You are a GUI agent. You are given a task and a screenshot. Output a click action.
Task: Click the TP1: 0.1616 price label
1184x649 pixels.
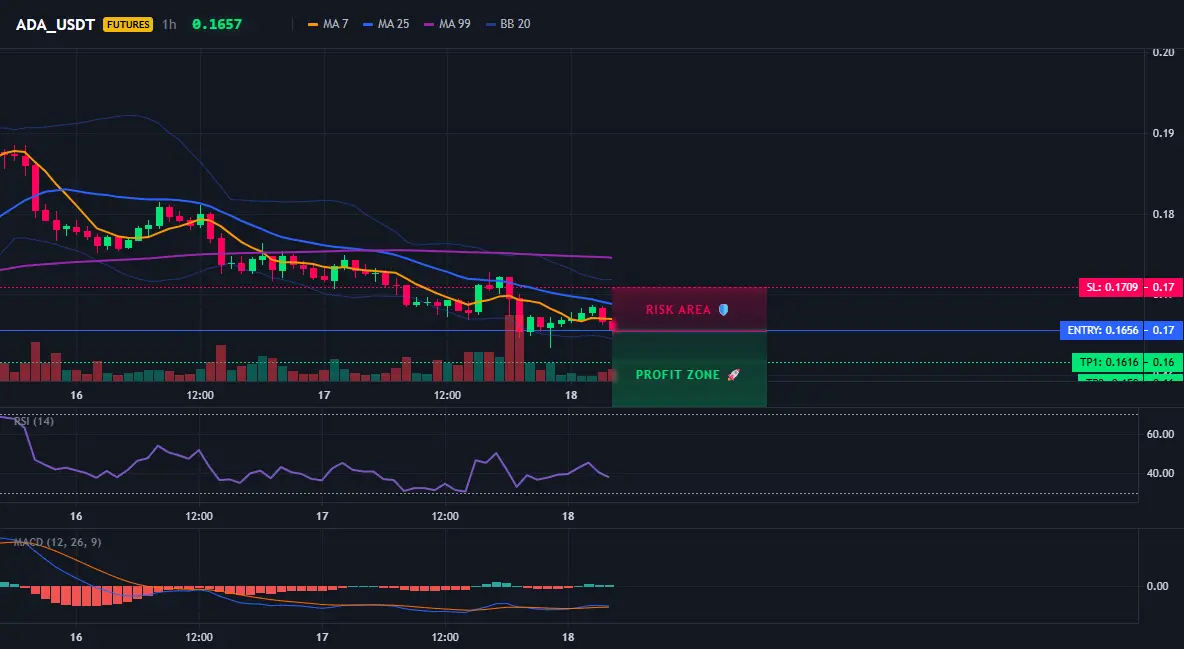[x=1108, y=363]
